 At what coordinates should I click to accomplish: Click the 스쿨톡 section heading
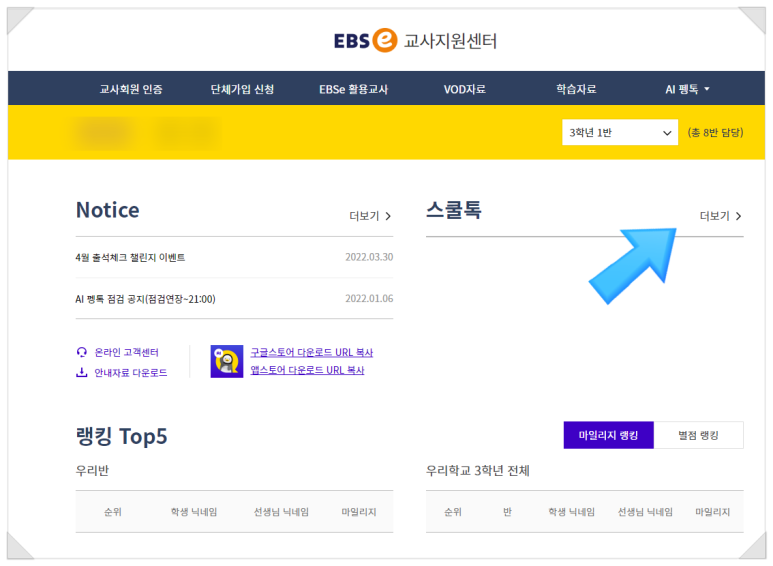pos(454,210)
